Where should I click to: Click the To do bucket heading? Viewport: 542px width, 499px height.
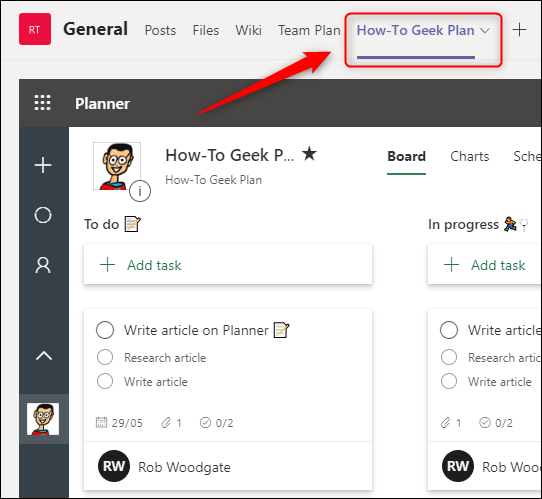pos(112,224)
